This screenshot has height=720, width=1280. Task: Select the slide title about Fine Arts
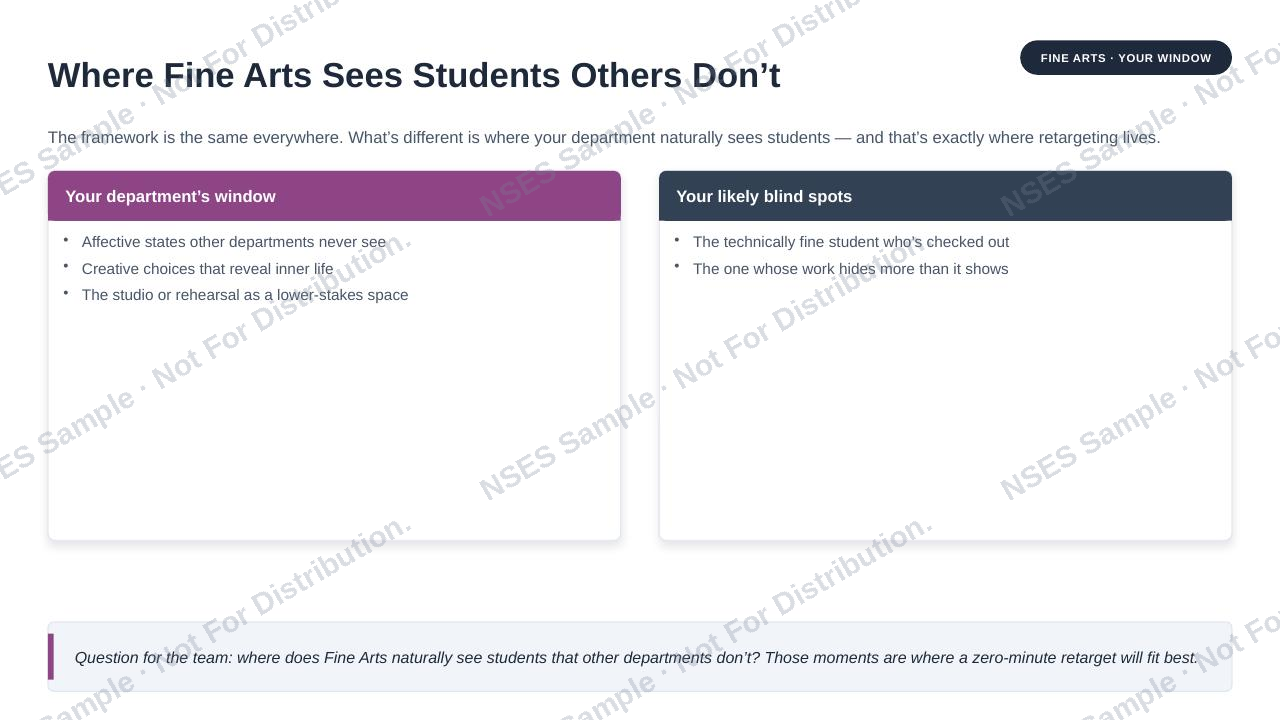pos(414,76)
